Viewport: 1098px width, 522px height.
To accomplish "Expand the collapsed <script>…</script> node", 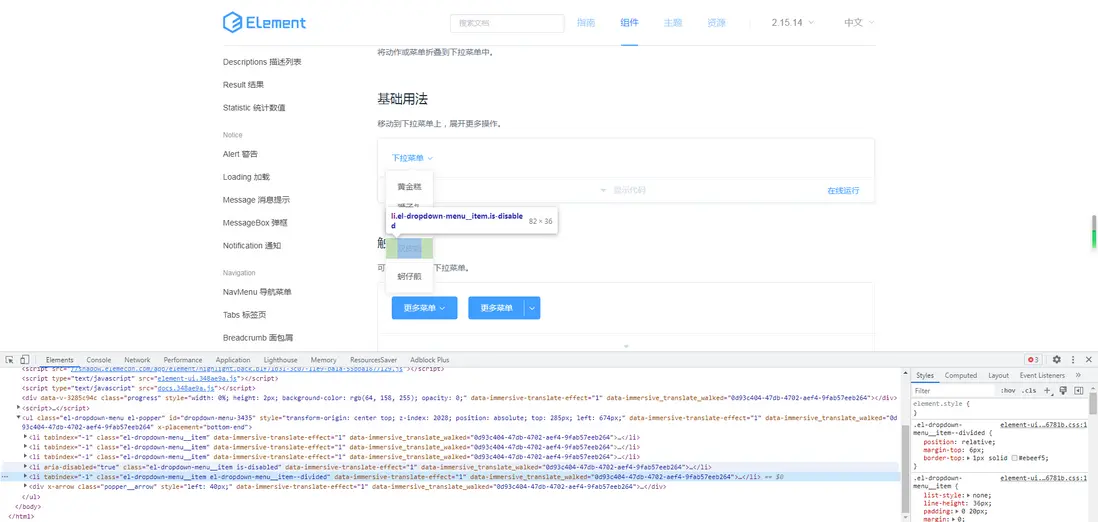I will (20, 407).
